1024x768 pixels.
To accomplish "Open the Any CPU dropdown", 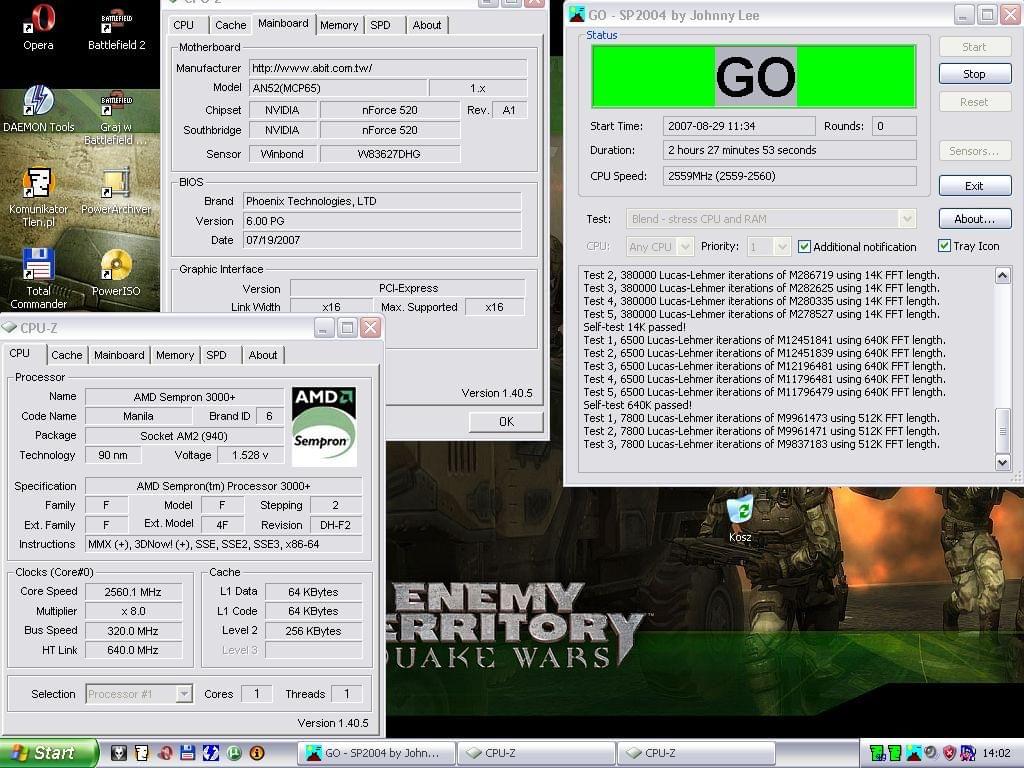I will tap(685, 247).
